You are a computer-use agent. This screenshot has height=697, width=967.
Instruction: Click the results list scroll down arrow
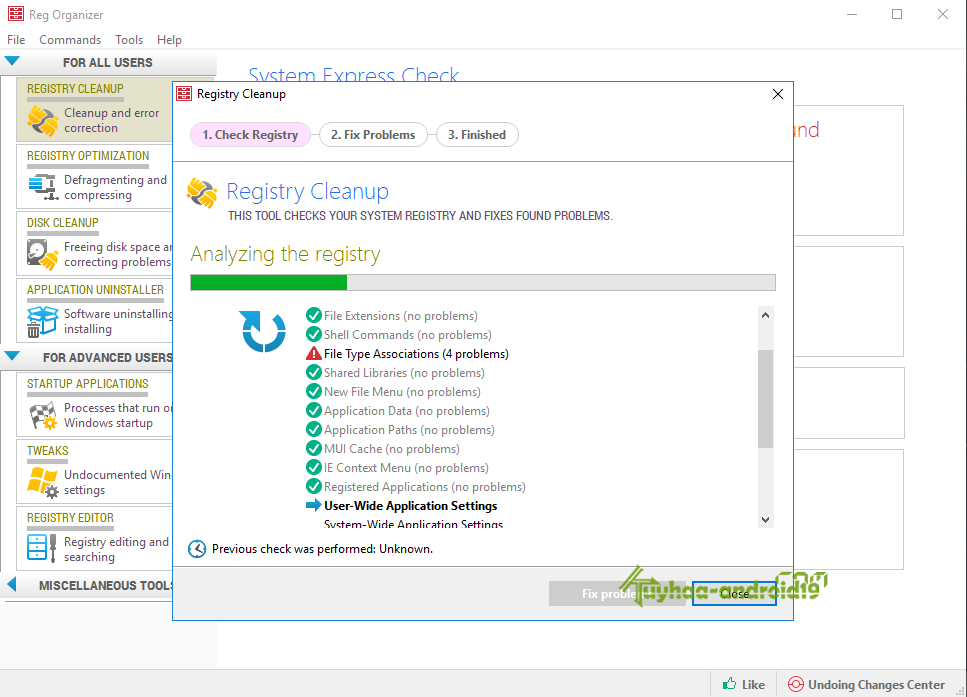[x=765, y=519]
